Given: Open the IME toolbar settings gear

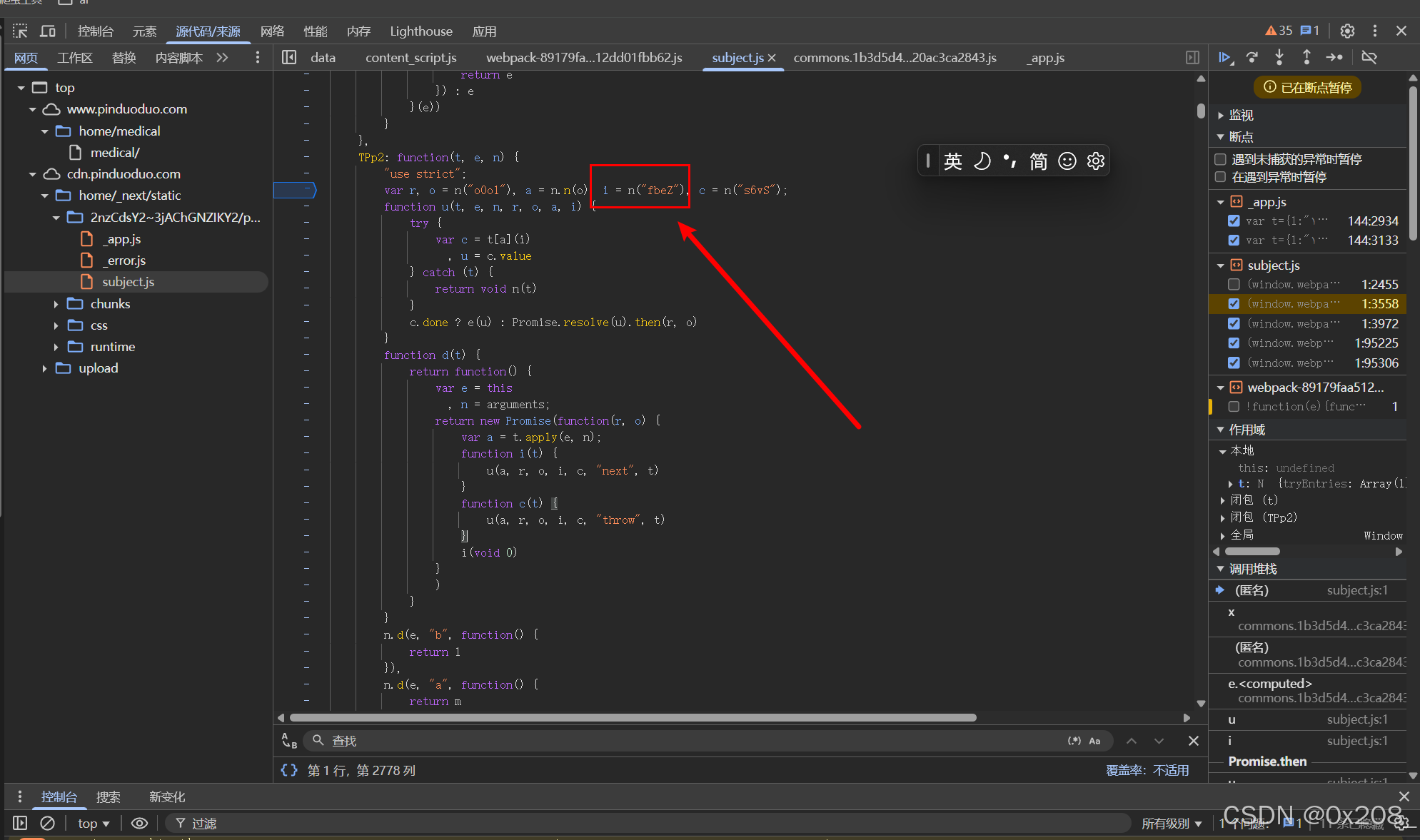Looking at the screenshot, I should (x=1096, y=161).
